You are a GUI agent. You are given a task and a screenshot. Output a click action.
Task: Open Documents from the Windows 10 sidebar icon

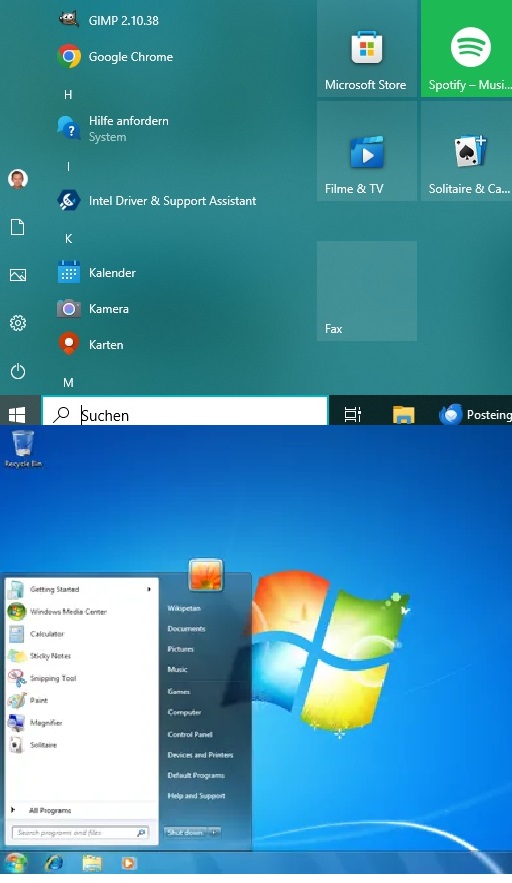pyautogui.click(x=18, y=228)
